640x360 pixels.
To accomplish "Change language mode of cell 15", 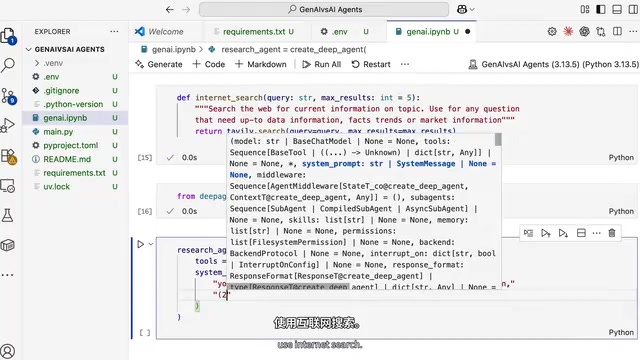I will [621, 158].
